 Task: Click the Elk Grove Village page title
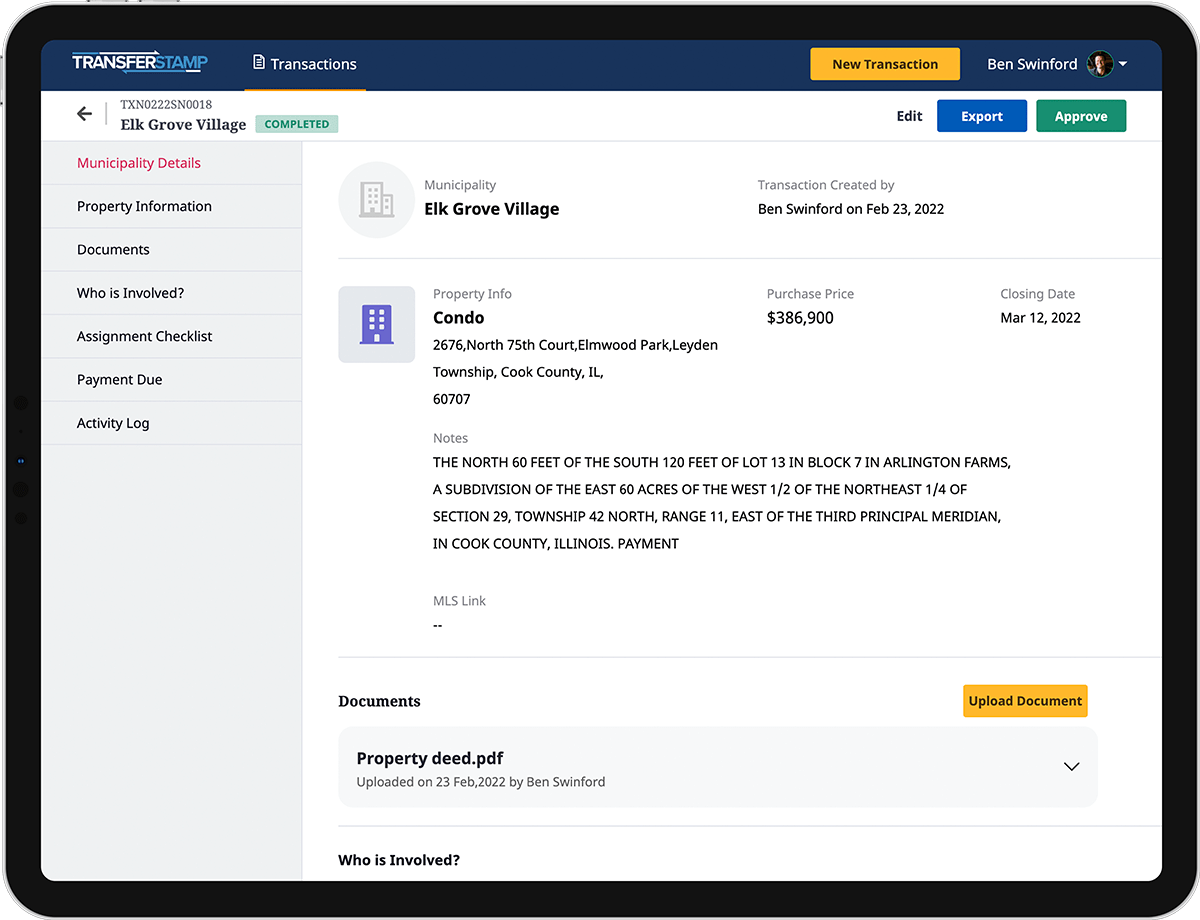[x=183, y=125]
